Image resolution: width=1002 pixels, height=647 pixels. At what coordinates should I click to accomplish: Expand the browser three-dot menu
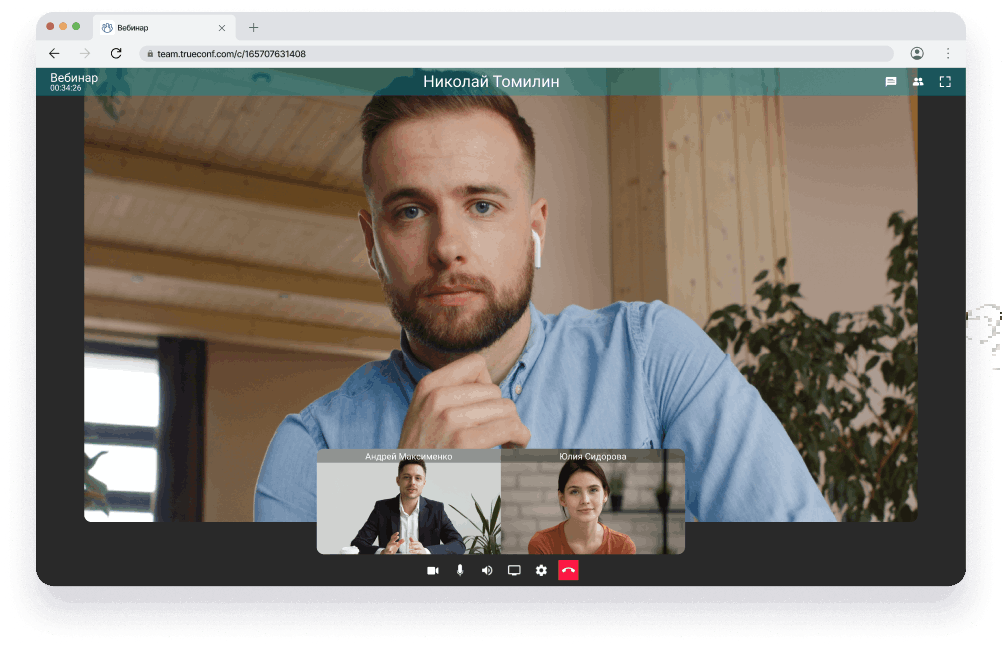[947, 53]
